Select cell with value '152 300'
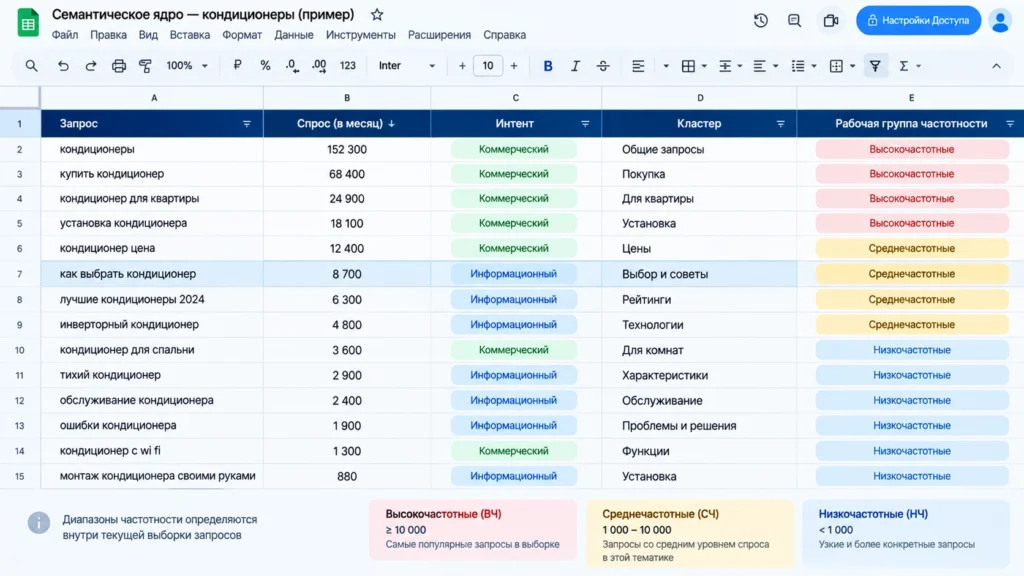1024x576 pixels. [347, 150]
